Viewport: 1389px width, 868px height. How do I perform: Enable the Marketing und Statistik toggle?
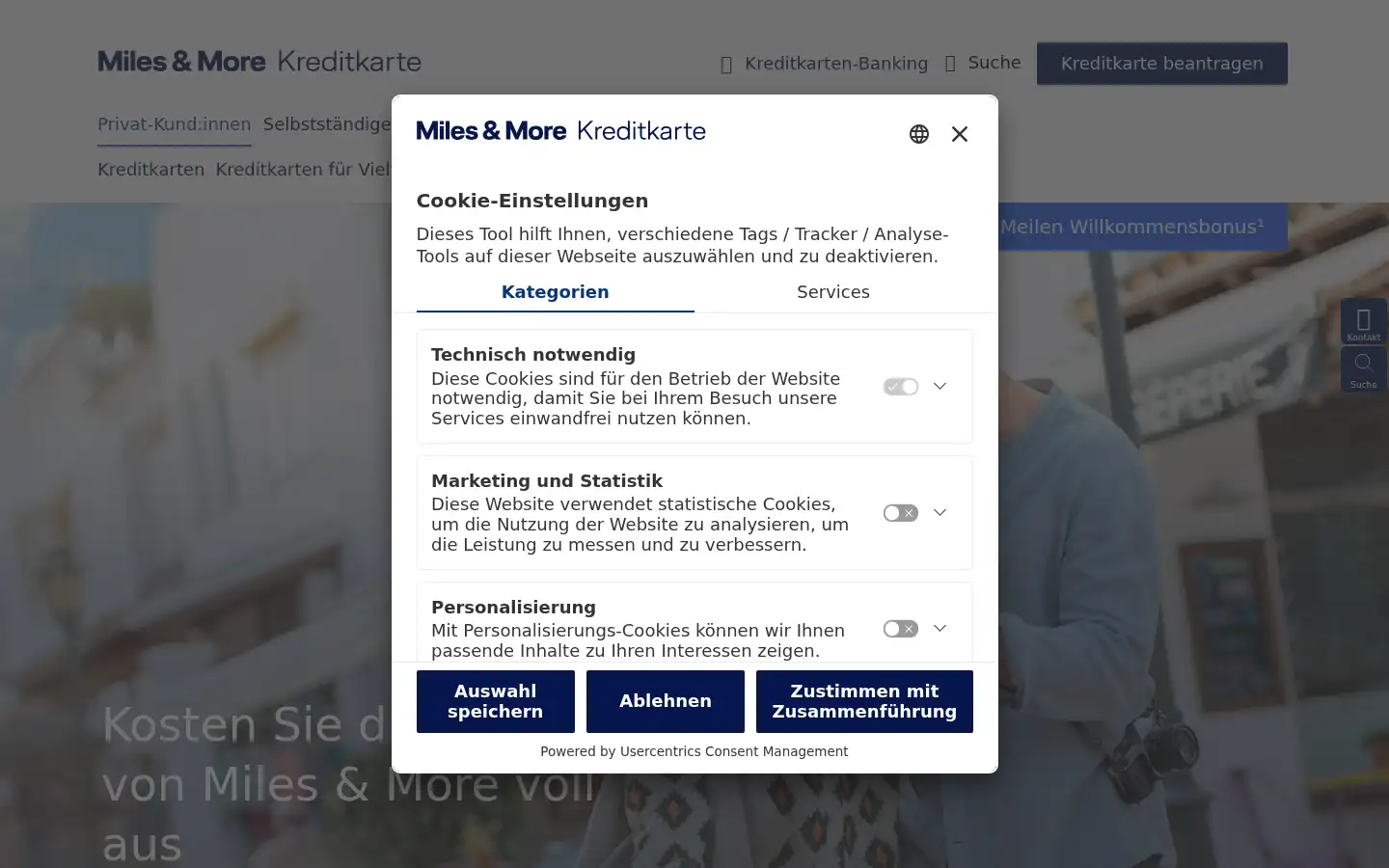[901, 513]
